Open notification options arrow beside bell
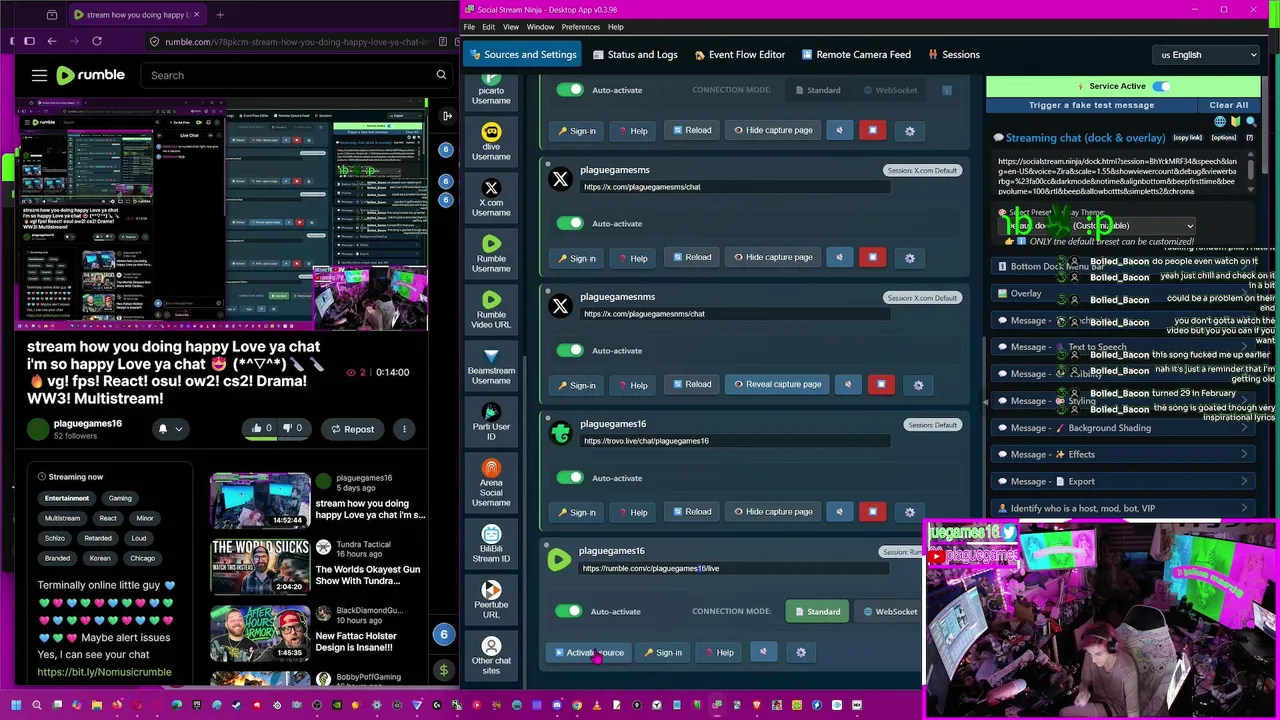This screenshot has width=1280, height=720. click(179, 429)
